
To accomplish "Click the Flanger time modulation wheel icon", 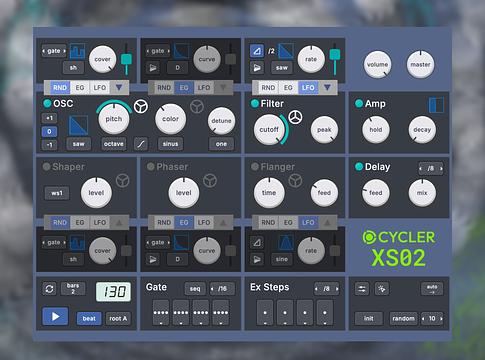I will [295, 180].
